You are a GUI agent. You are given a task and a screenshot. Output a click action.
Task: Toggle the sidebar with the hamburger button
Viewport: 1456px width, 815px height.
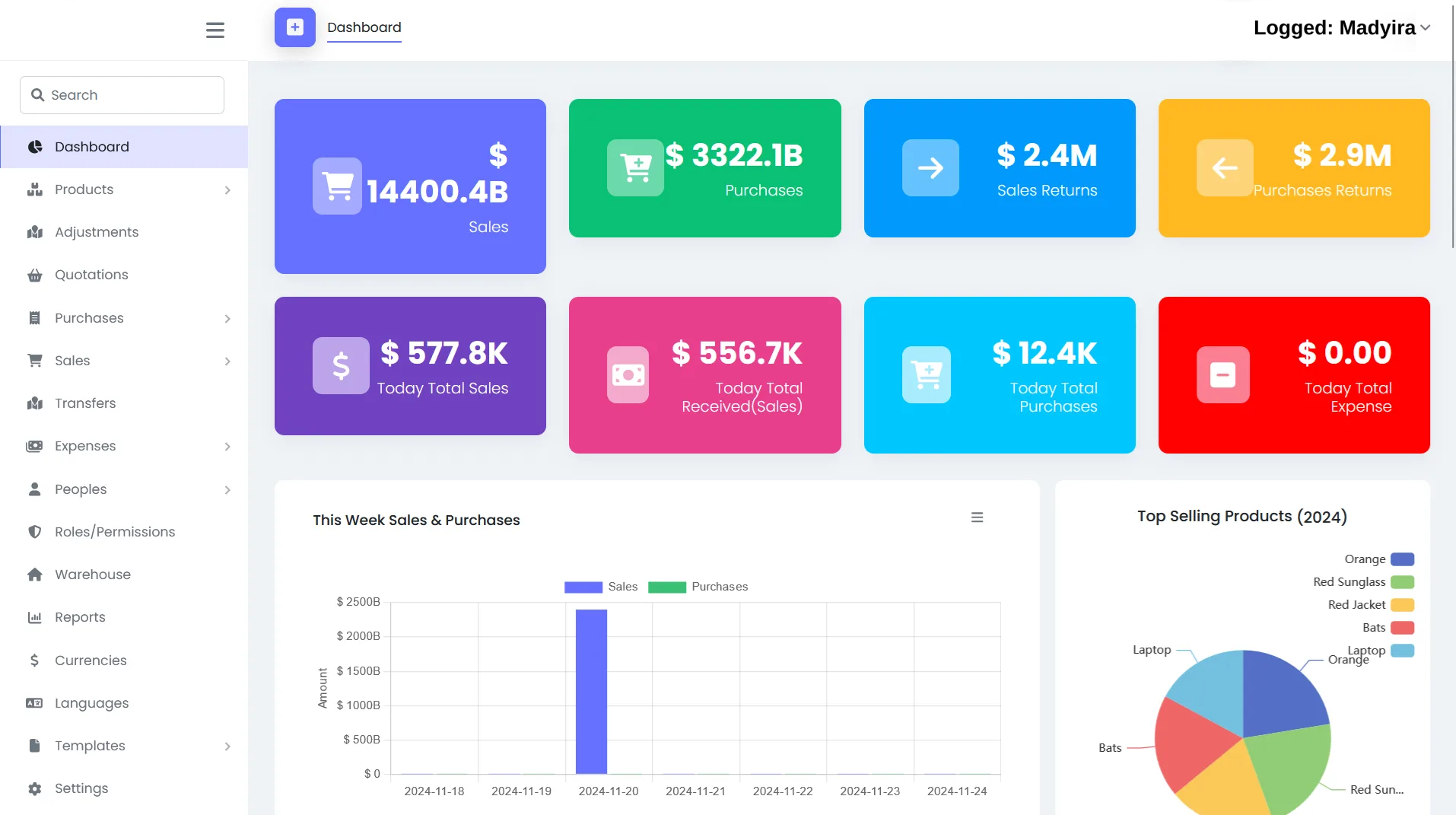tap(215, 30)
